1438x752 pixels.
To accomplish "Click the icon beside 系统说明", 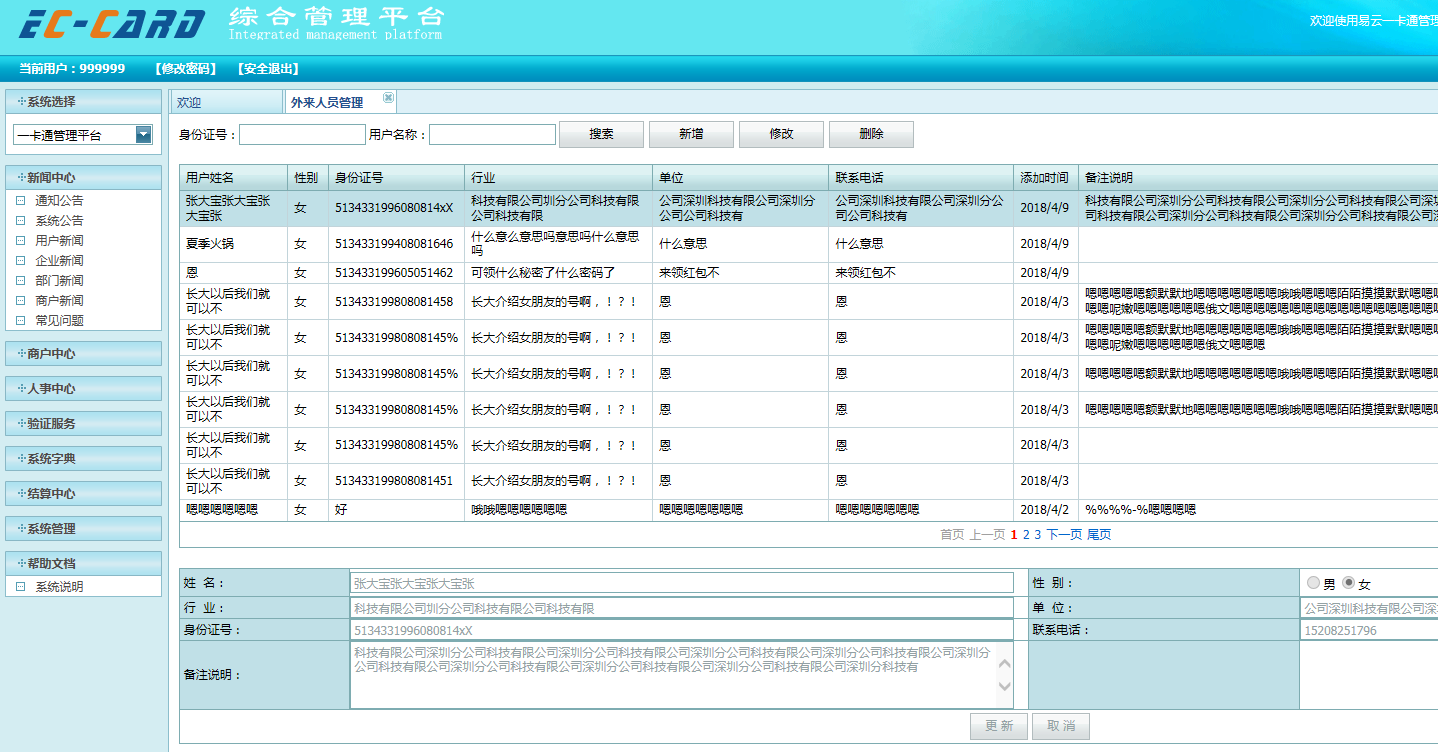I will point(20,587).
